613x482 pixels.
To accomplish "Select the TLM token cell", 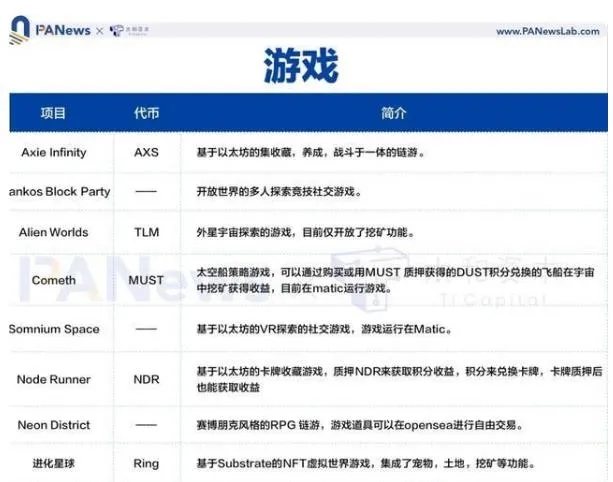I will click(147, 233).
